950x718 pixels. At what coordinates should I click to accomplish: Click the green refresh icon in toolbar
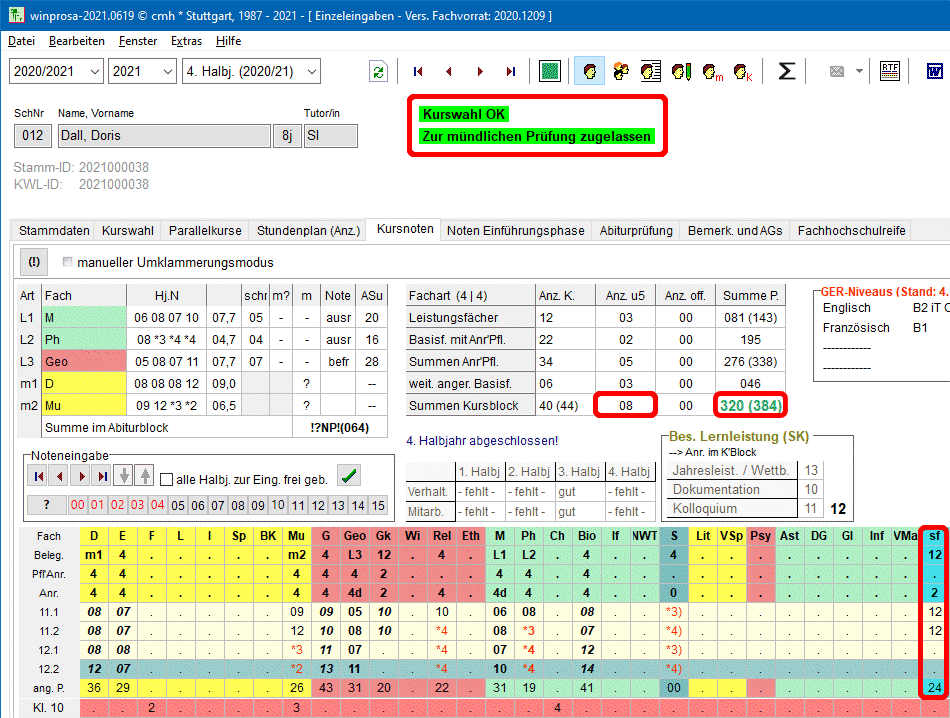378,72
